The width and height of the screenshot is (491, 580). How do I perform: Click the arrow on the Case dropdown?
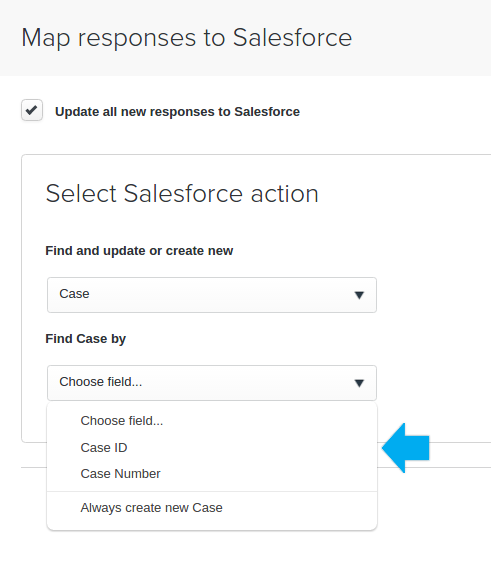pyautogui.click(x=359, y=295)
